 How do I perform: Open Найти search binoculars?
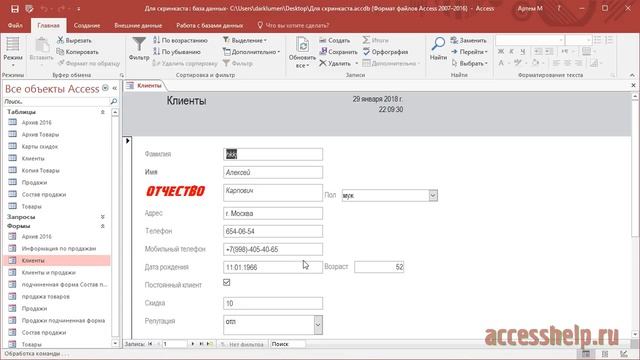[x=438, y=49]
